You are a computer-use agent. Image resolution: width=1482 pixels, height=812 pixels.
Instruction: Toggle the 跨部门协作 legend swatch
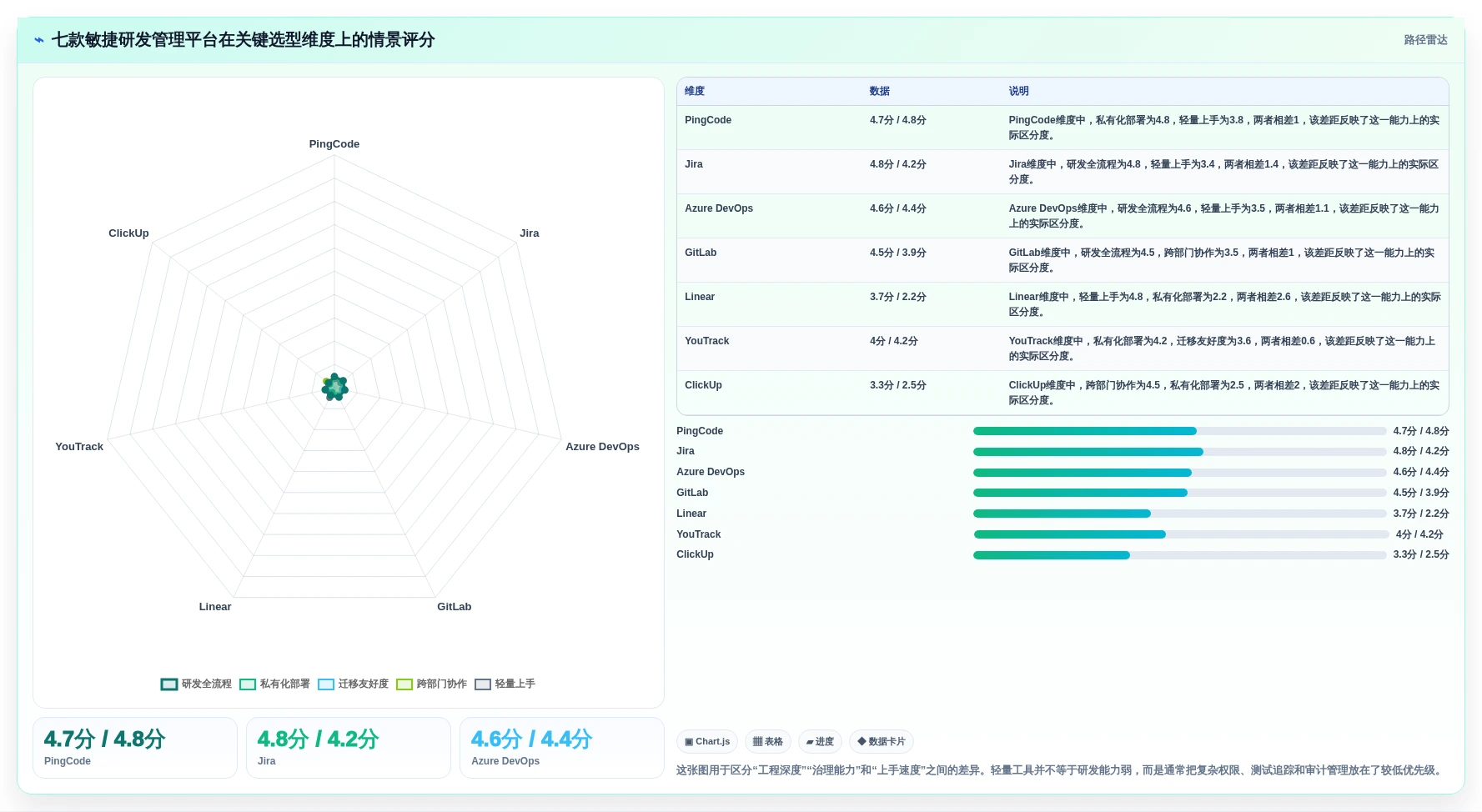(404, 684)
